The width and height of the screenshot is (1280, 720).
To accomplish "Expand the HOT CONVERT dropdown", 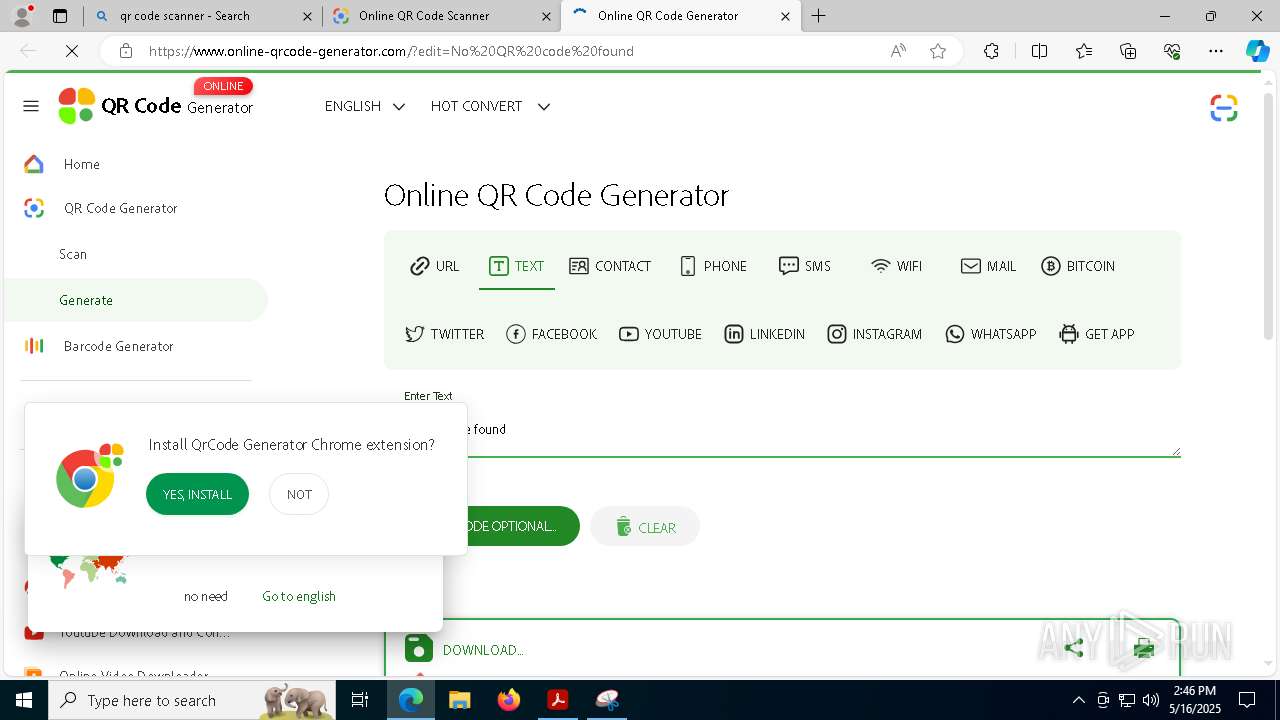I will (491, 106).
